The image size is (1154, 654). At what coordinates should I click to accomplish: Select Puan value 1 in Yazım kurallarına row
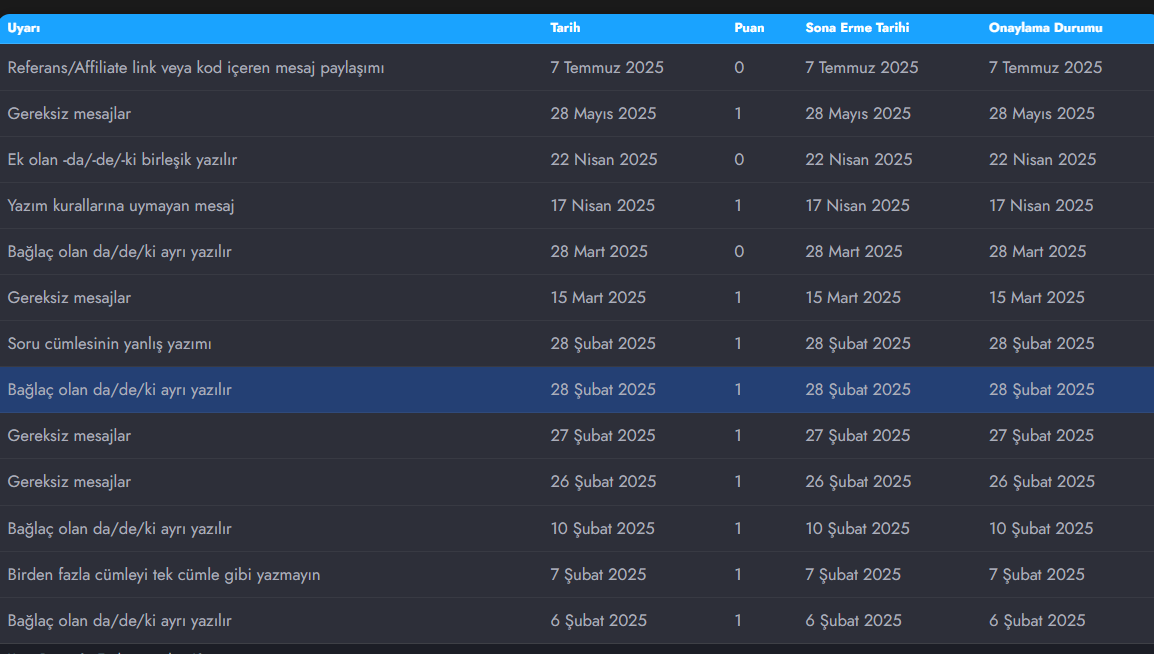click(x=738, y=206)
